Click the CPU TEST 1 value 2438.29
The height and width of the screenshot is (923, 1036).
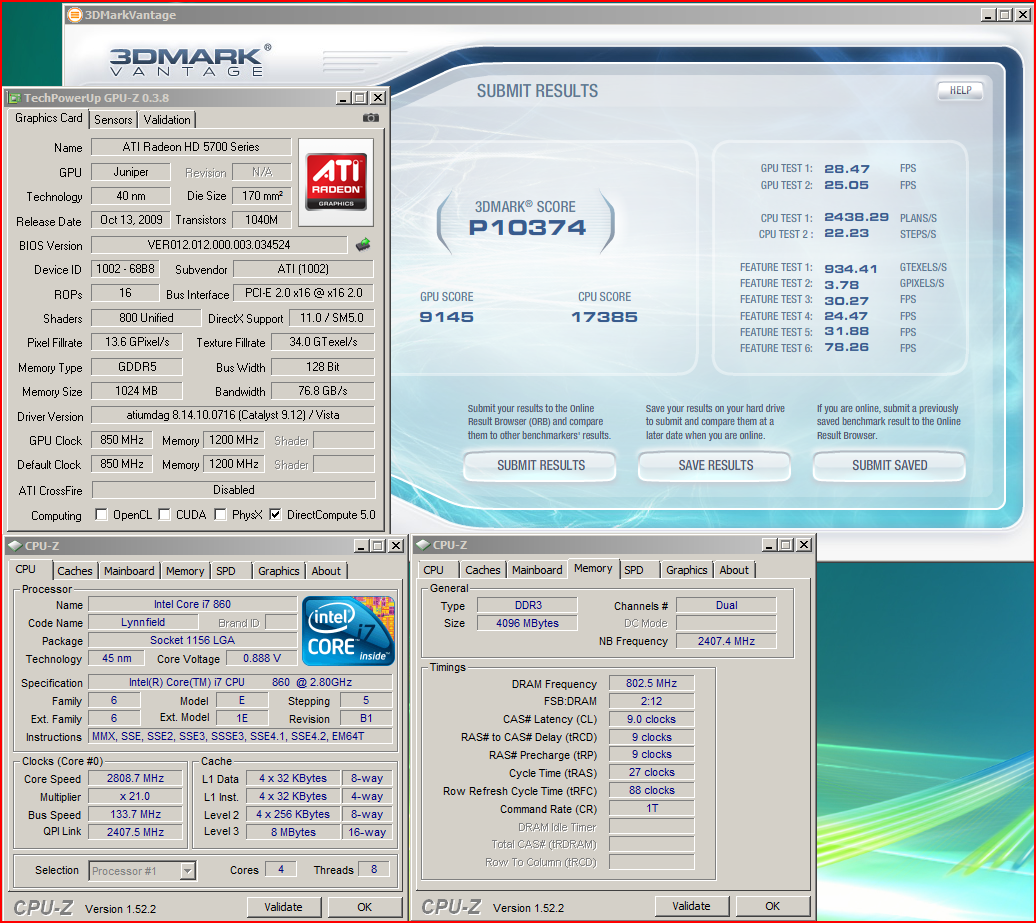pyautogui.click(x=856, y=217)
